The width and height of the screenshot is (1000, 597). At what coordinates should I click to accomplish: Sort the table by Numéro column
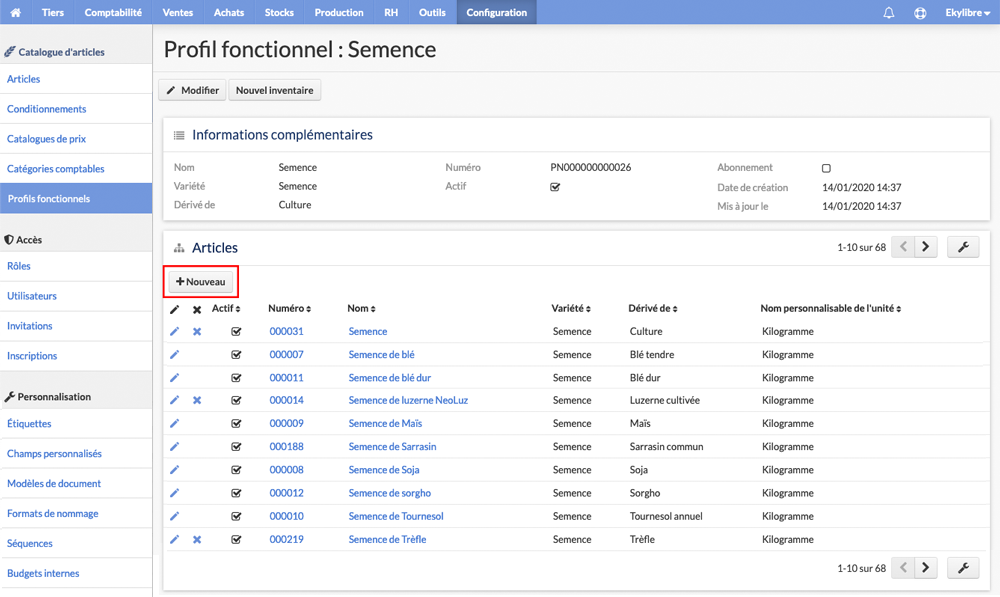pyautogui.click(x=290, y=308)
